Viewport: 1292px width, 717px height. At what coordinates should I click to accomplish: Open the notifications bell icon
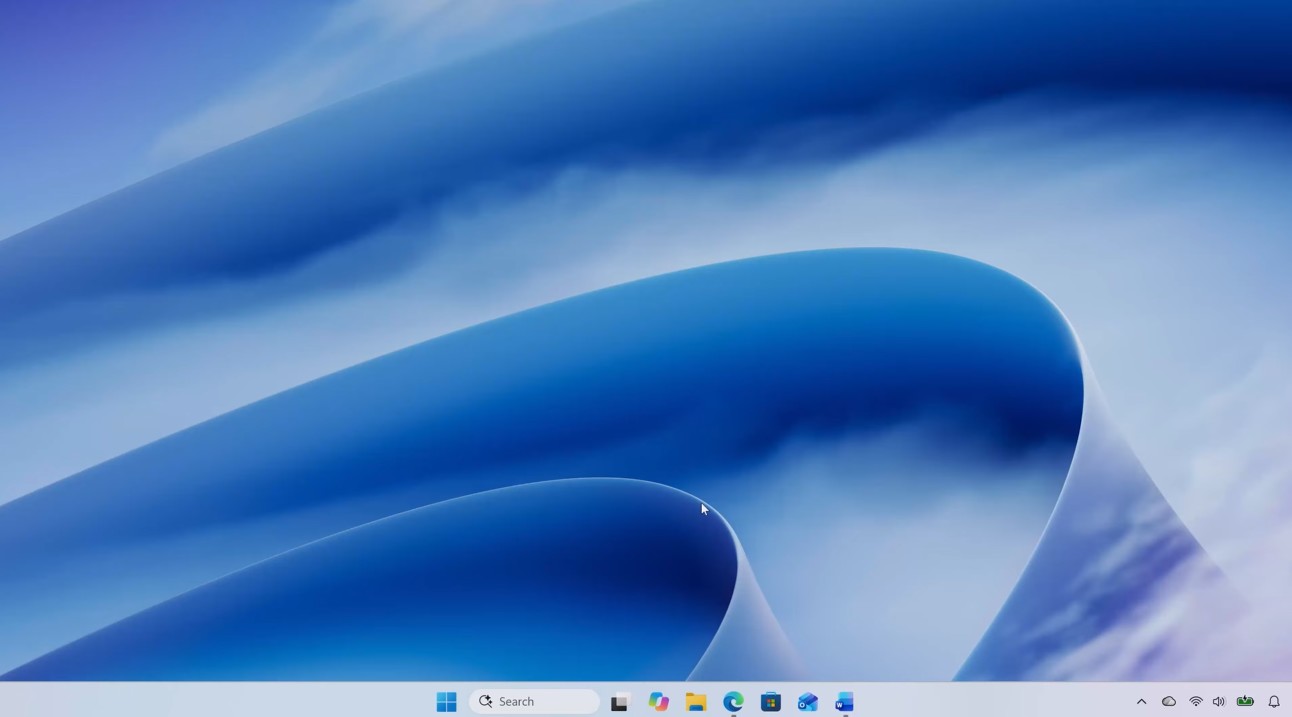1274,702
